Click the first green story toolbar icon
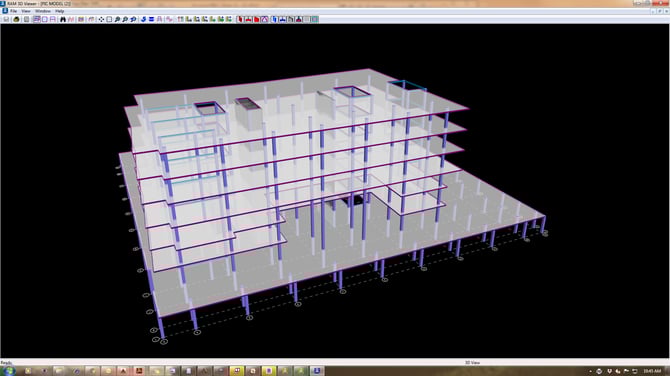 click(x=189, y=19)
